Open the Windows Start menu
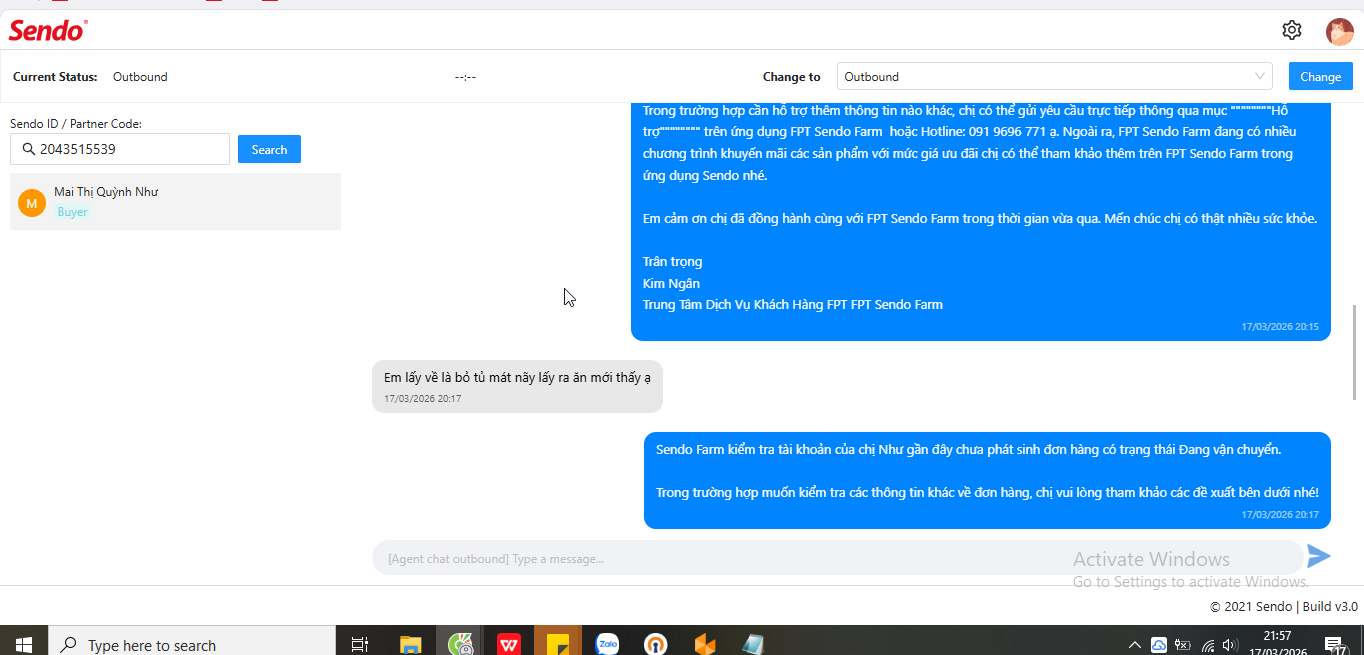This screenshot has height=655, width=1364. pos(24,645)
